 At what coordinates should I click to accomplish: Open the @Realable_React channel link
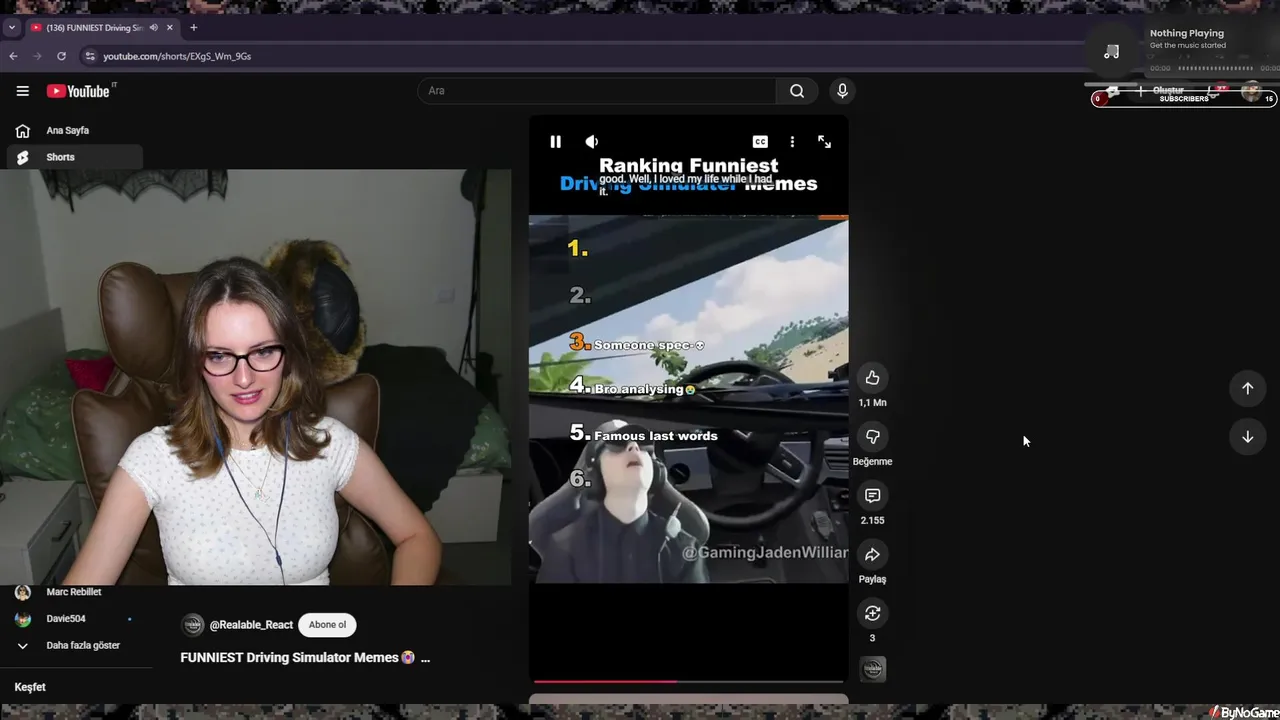click(251, 625)
